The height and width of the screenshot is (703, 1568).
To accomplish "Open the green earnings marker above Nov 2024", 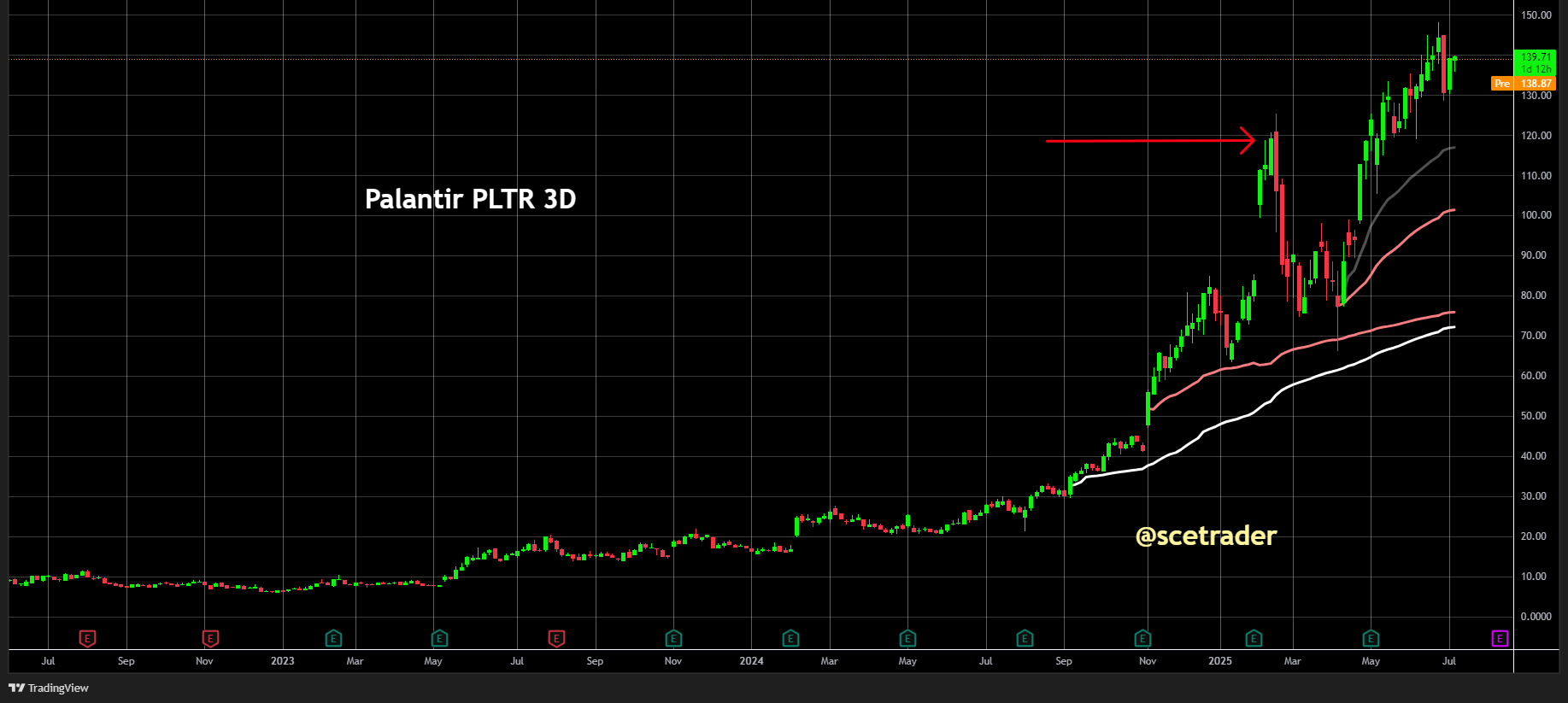I will tap(1142, 638).
